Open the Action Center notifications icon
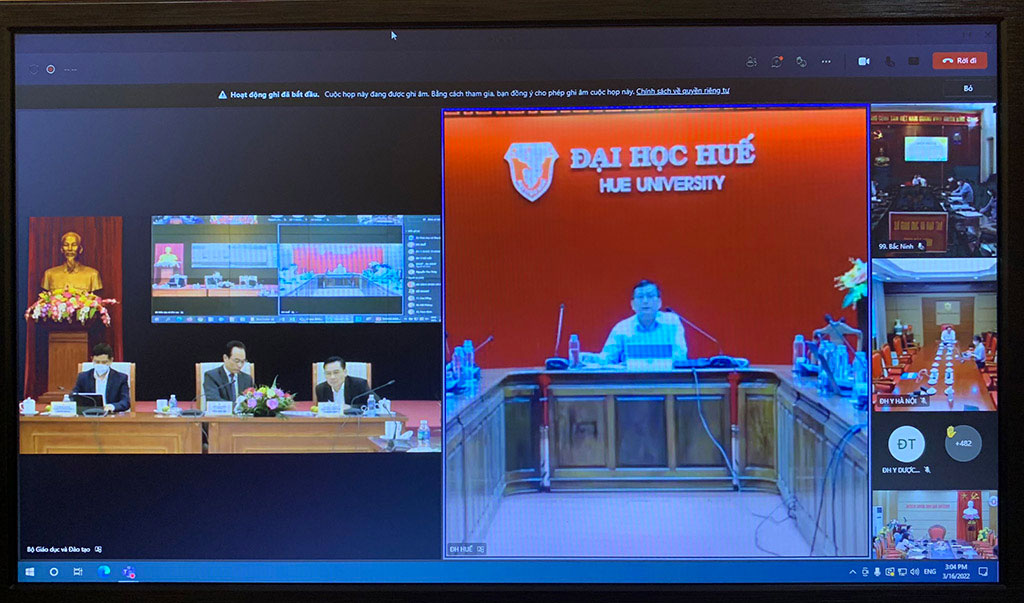Image resolution: width=1024 pixels, height=603 pixels. click(x=983, y=572)
